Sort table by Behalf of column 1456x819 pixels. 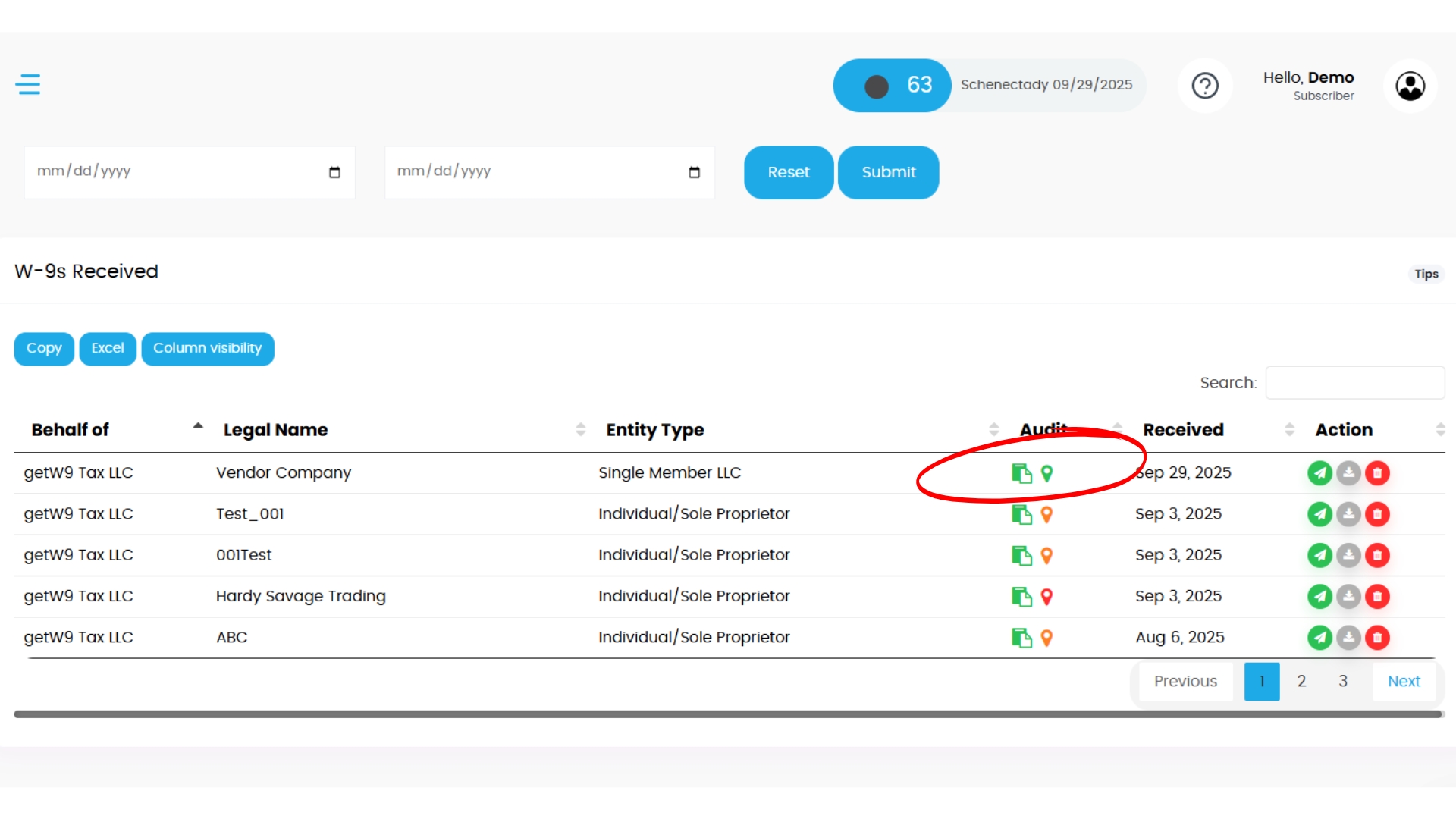71,430
